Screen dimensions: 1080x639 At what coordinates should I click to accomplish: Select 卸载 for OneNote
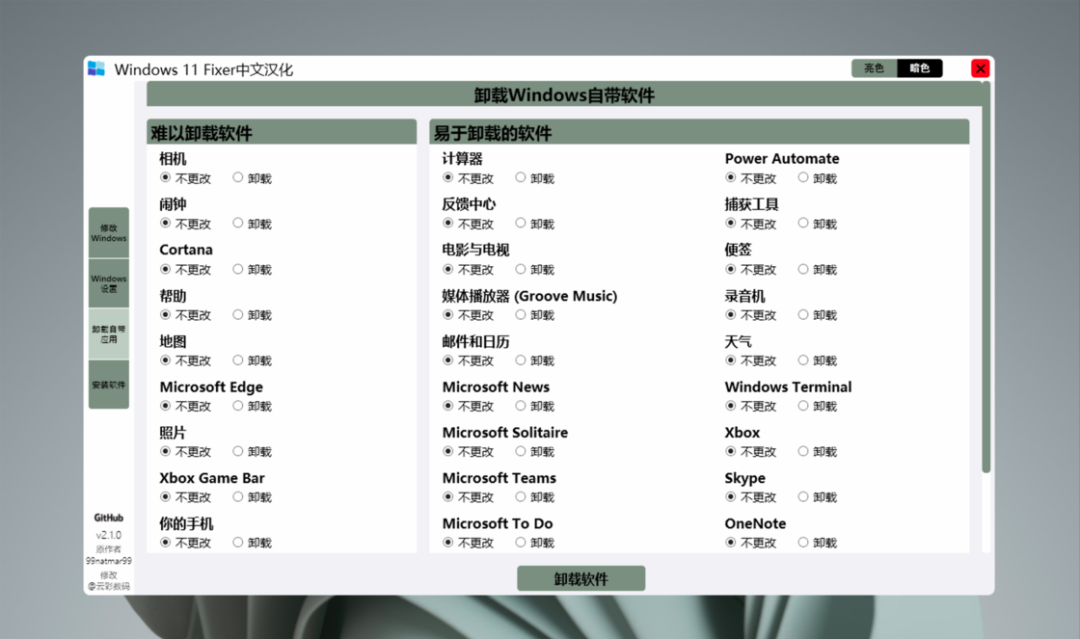pos(804,542)
